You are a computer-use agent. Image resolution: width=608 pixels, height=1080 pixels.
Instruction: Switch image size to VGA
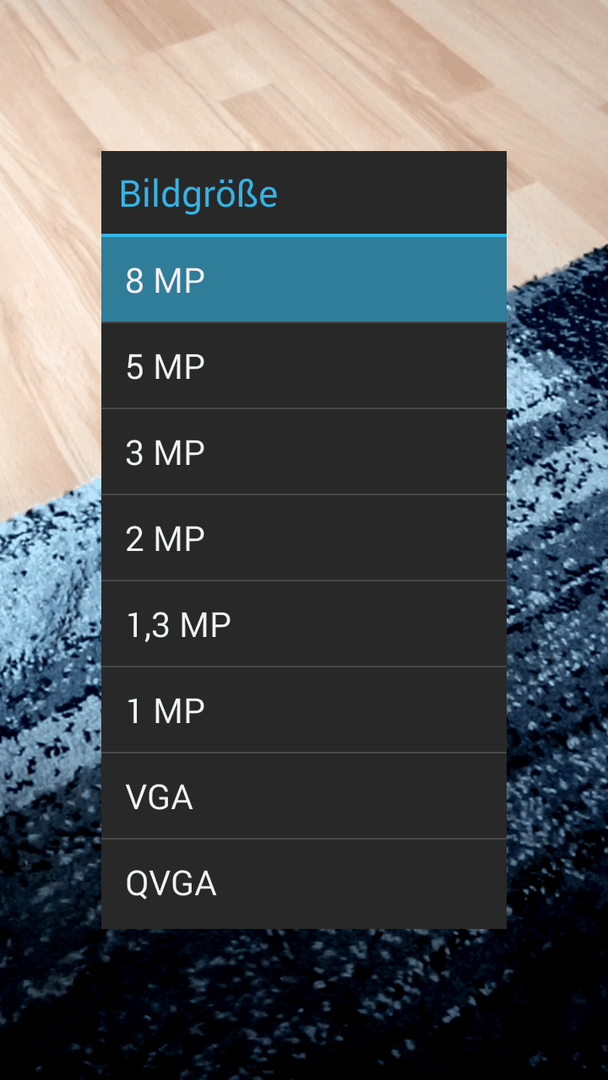click(304, 796)
